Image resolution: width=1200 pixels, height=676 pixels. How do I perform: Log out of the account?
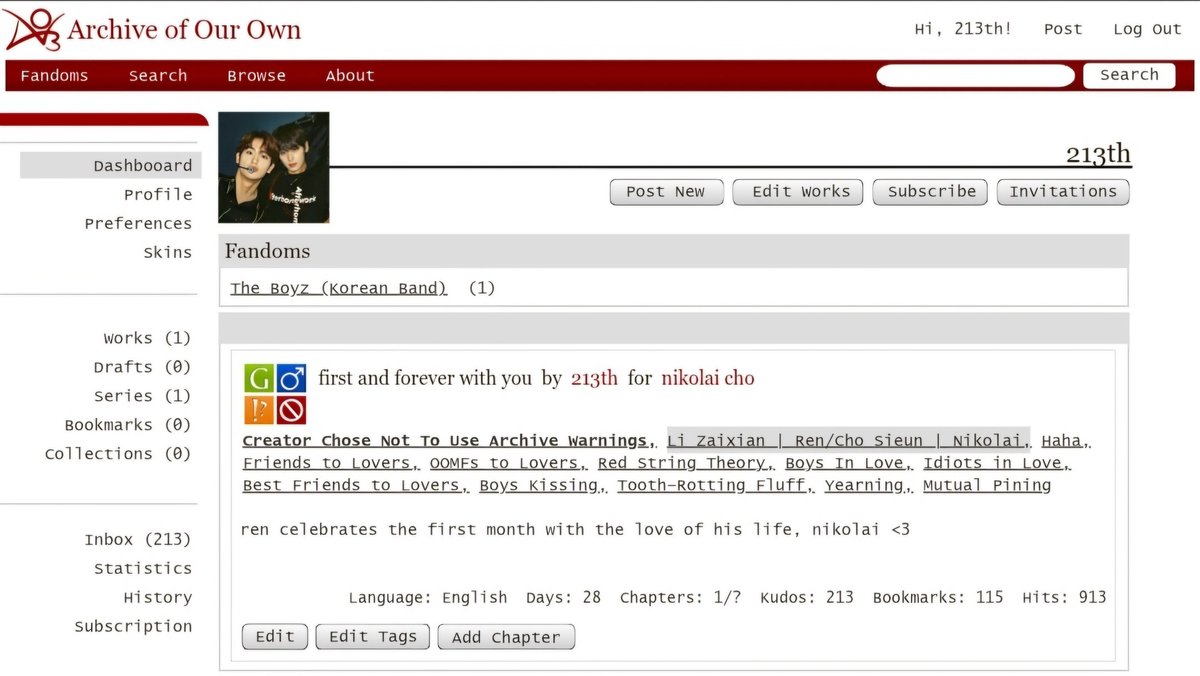click(1147, 29)
